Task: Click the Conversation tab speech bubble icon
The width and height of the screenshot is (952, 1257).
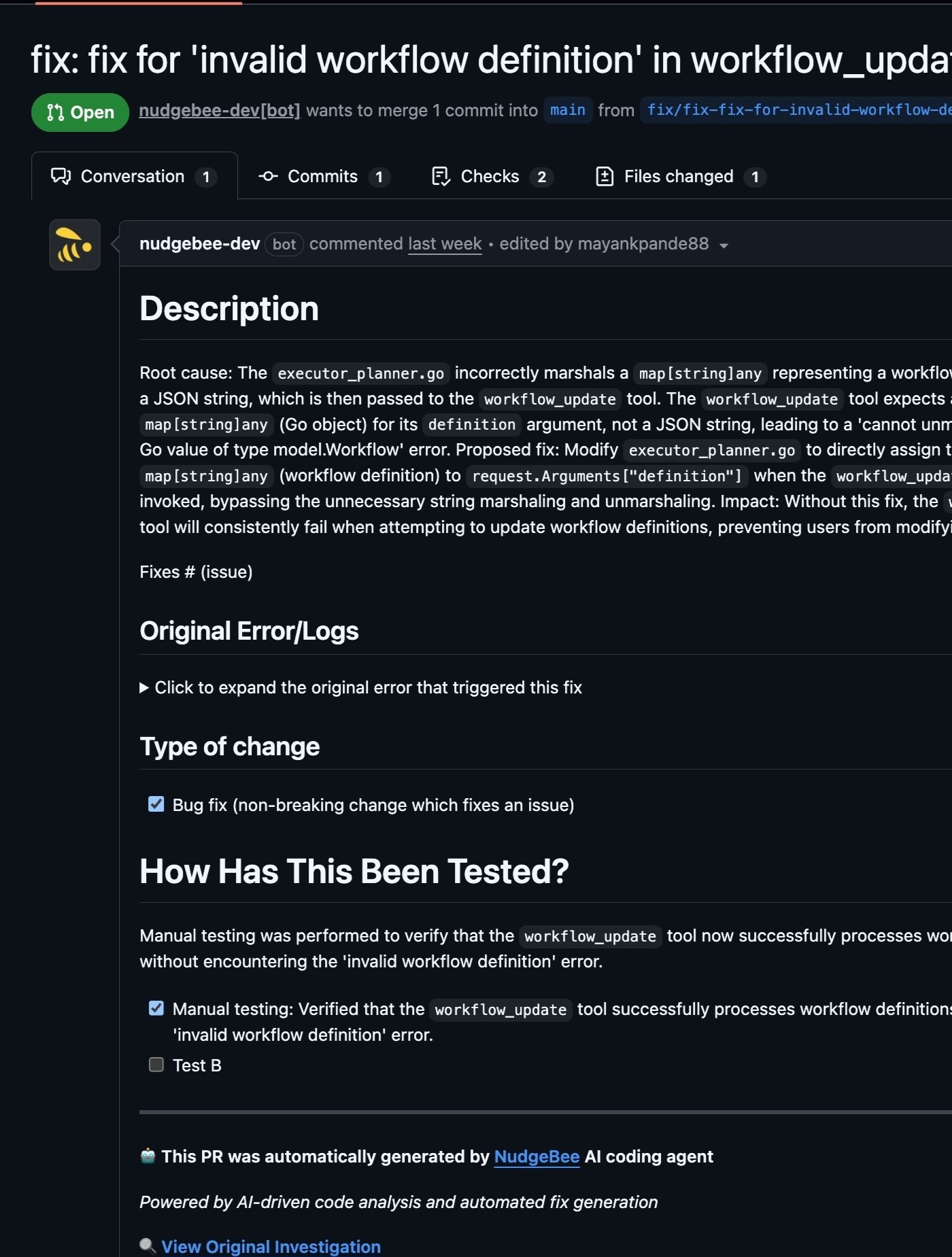Action: [61, 177]
